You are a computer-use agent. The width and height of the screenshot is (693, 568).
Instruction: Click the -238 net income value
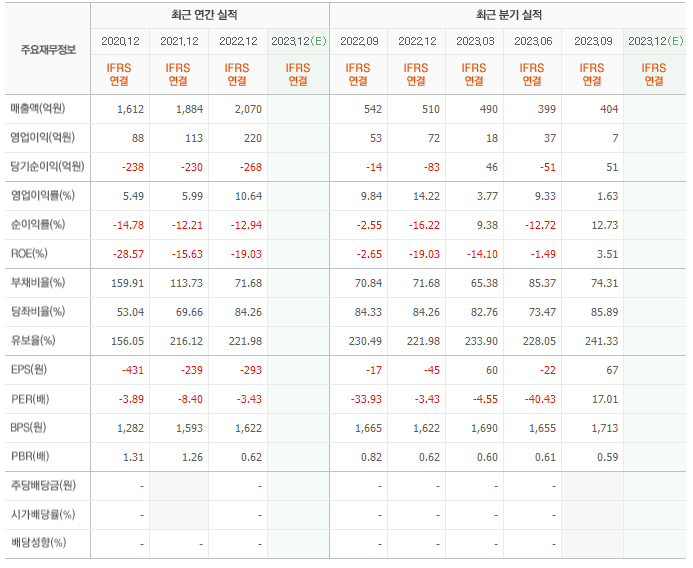tap(133, 167)
